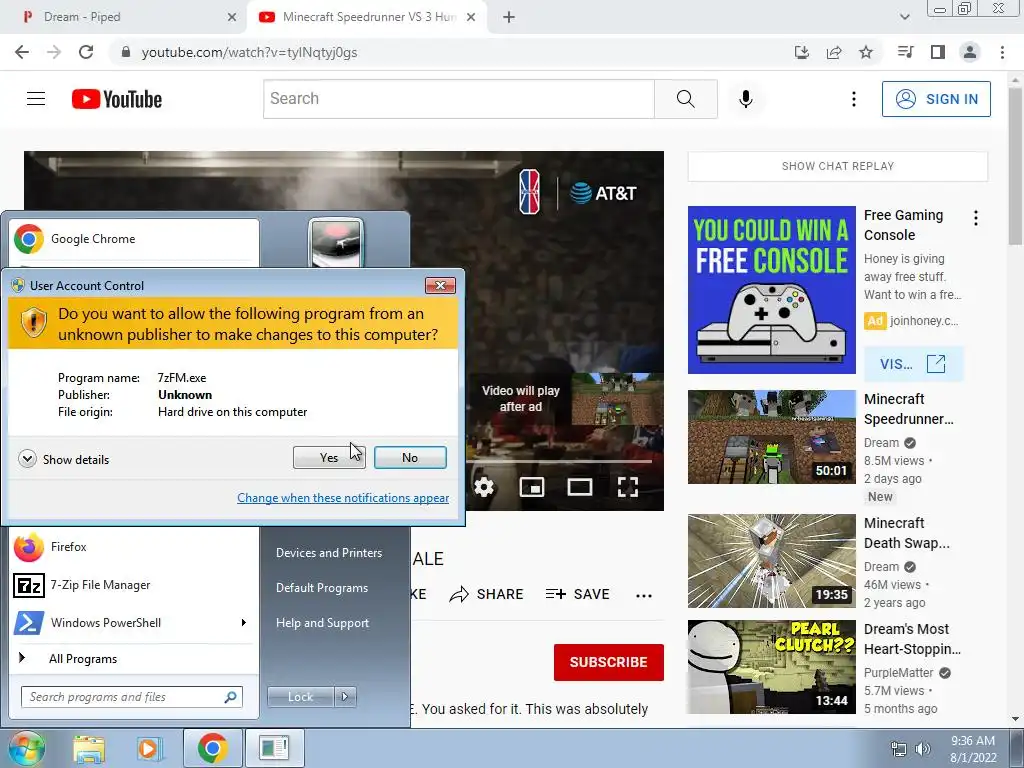Screen dimensions: 1024x768
Task: Open 'Change when these notifications appear' link
Action: coord(343,498)
